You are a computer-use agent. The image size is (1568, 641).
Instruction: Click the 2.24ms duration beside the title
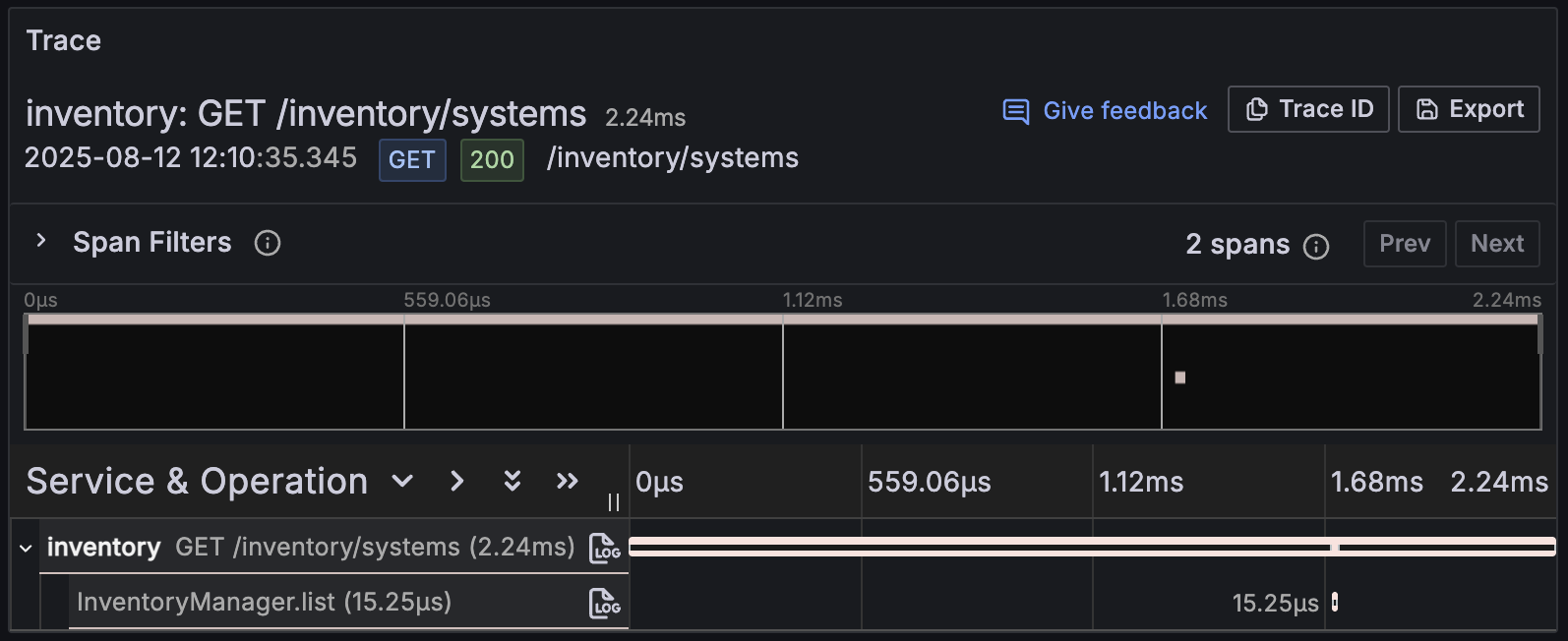(645, 118)
